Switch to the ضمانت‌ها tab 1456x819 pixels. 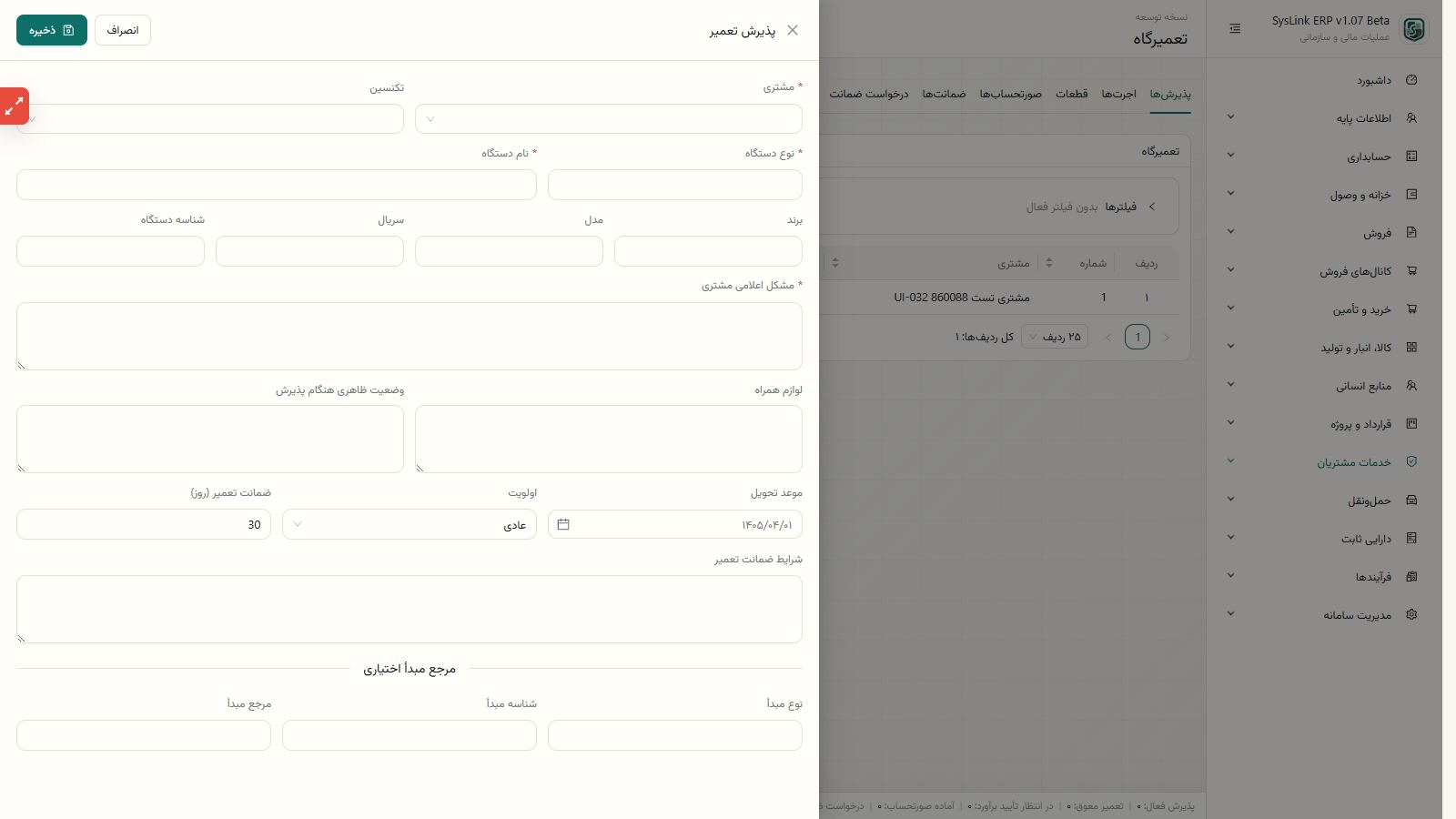tap(944, 94)
